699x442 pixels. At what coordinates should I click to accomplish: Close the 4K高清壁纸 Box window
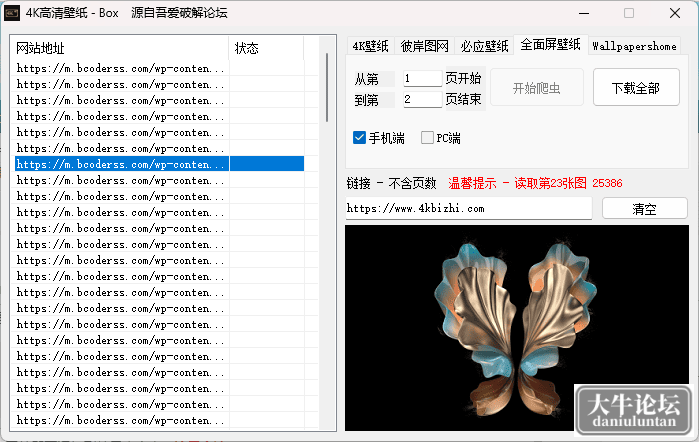pos(675,13)
